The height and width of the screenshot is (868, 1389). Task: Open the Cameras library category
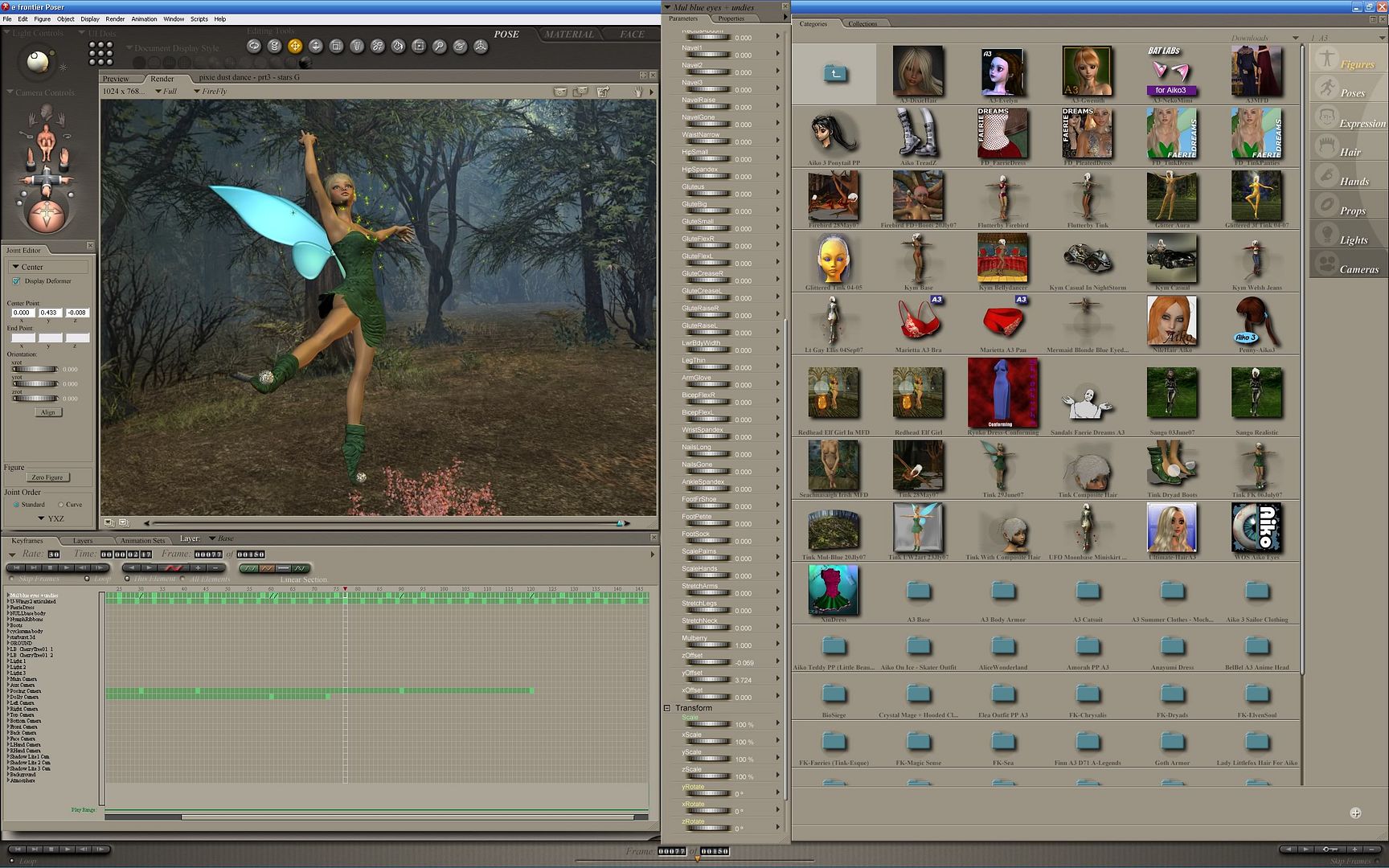pyautogui.click(x=1358, y=269)
